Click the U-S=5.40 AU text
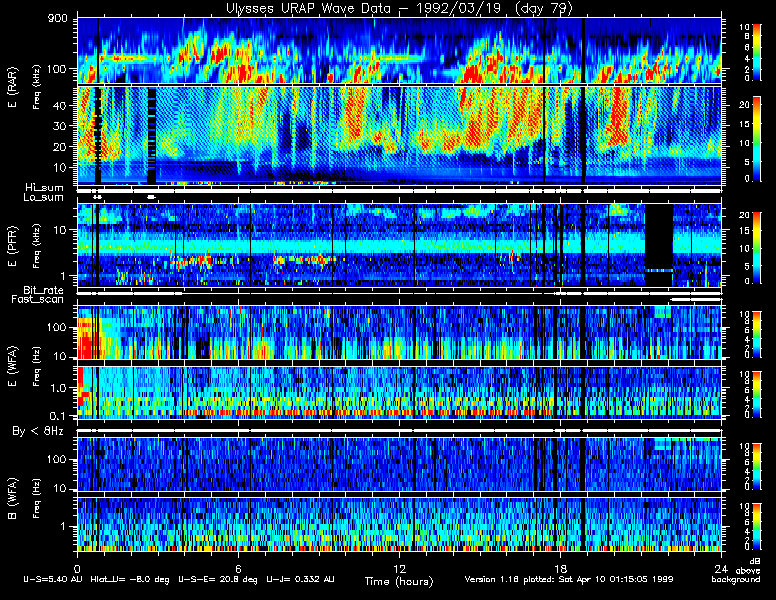This screenshot has width=776, height=600. point(53,579)
